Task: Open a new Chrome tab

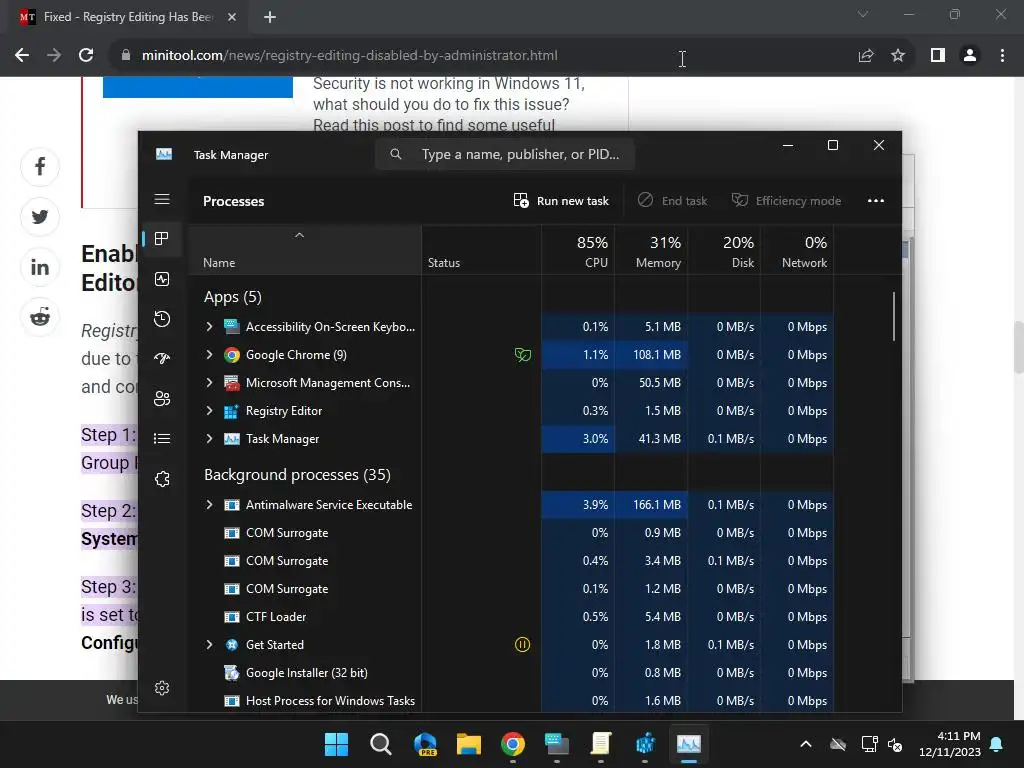Action: coord(270,17)
